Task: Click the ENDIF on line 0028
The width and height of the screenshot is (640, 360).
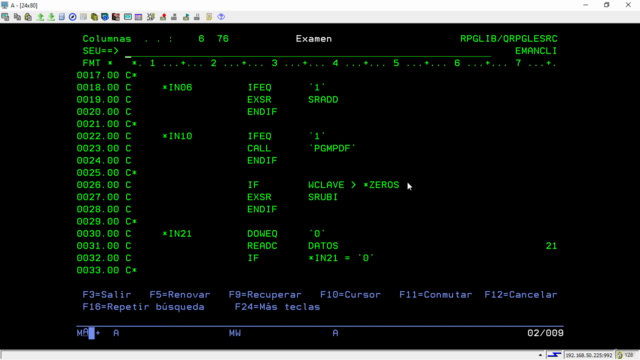Action: click(x=262, y=209)
